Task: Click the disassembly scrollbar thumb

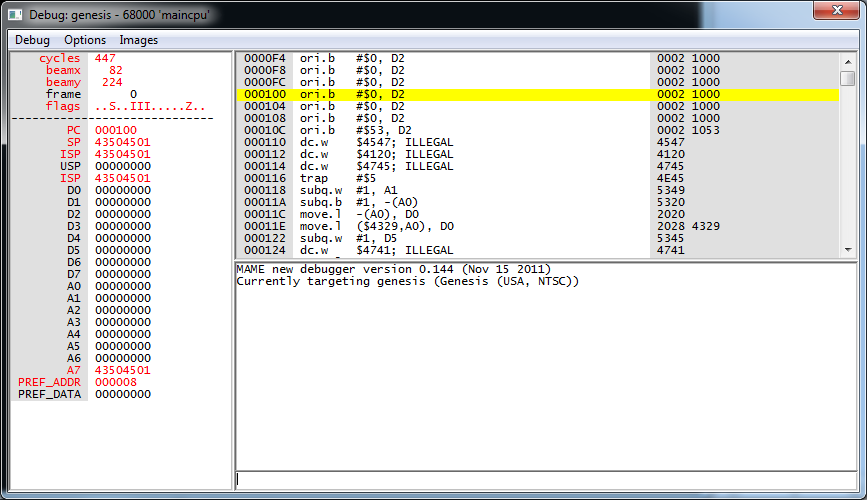Action: (x=847, y=78)
